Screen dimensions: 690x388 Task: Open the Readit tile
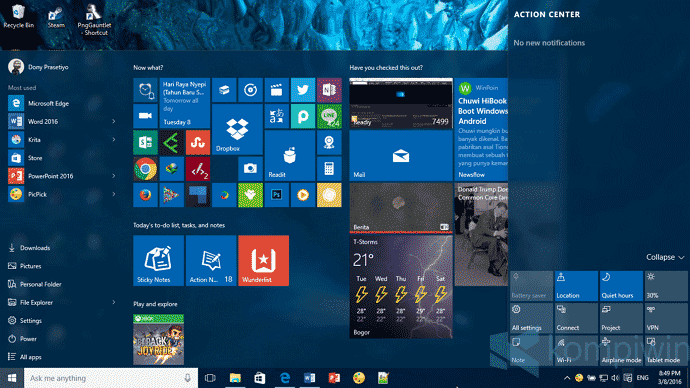(x=290, y=156)
